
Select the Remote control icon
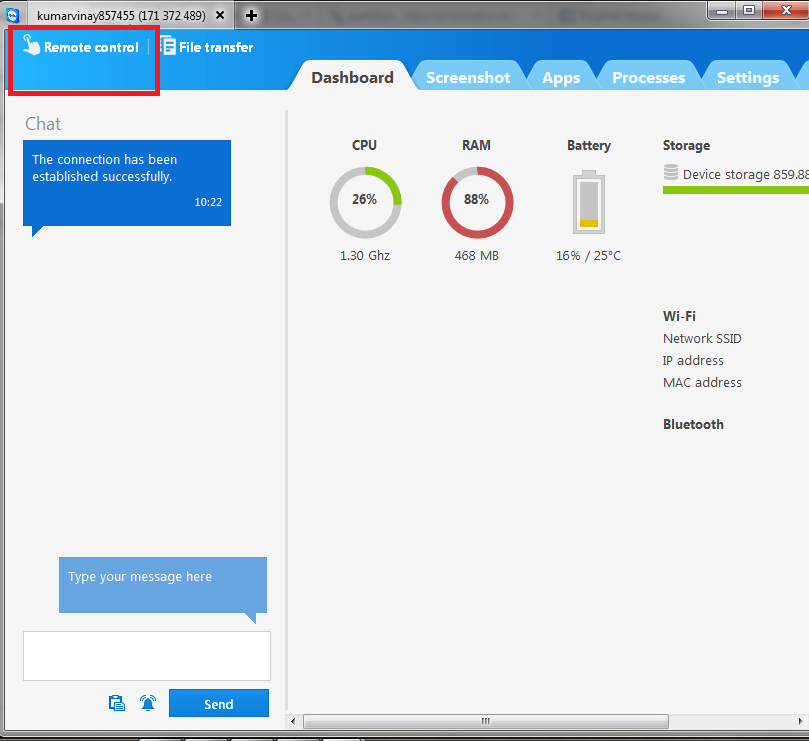tap(30, 46)
